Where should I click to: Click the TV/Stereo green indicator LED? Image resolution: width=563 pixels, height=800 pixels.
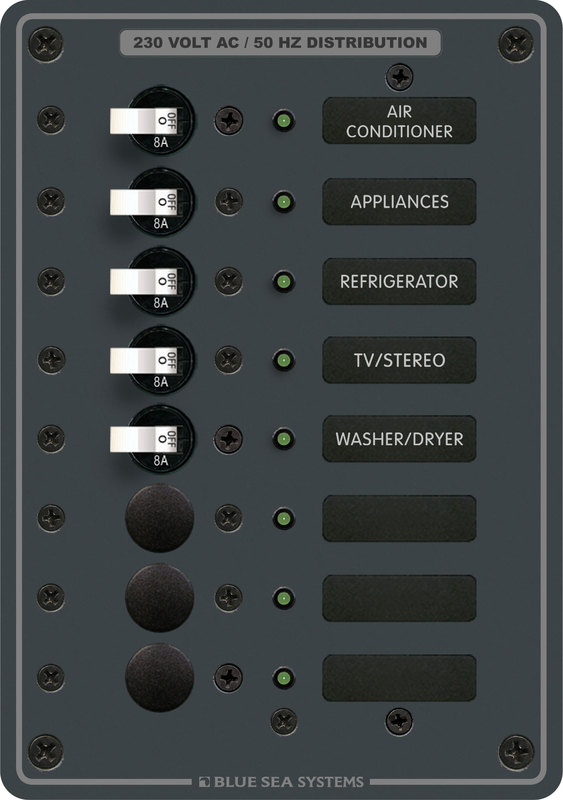point(283,360)
